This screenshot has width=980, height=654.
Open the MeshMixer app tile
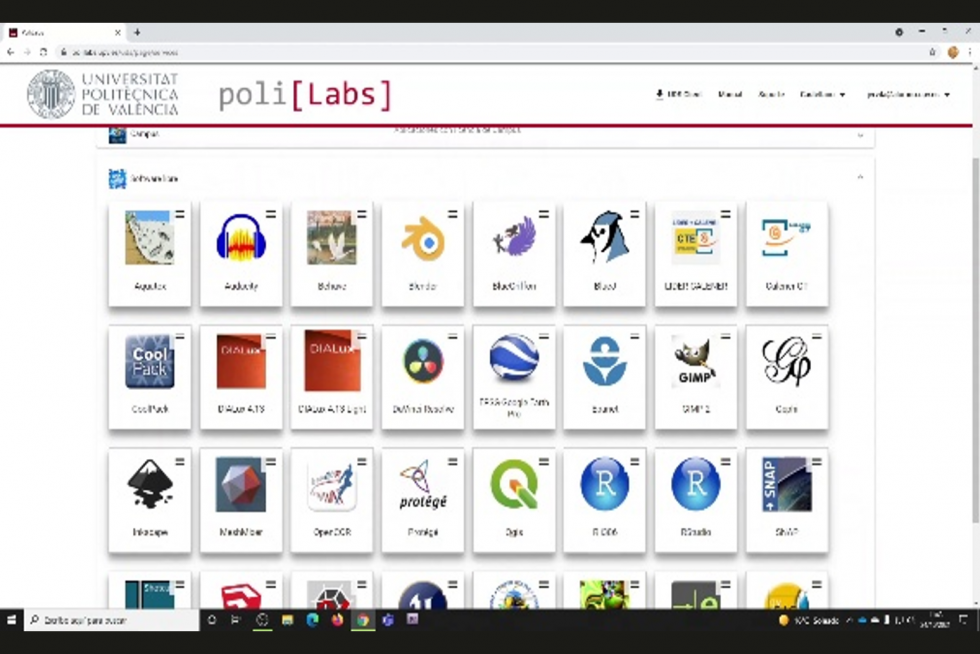tap(241, 500)
